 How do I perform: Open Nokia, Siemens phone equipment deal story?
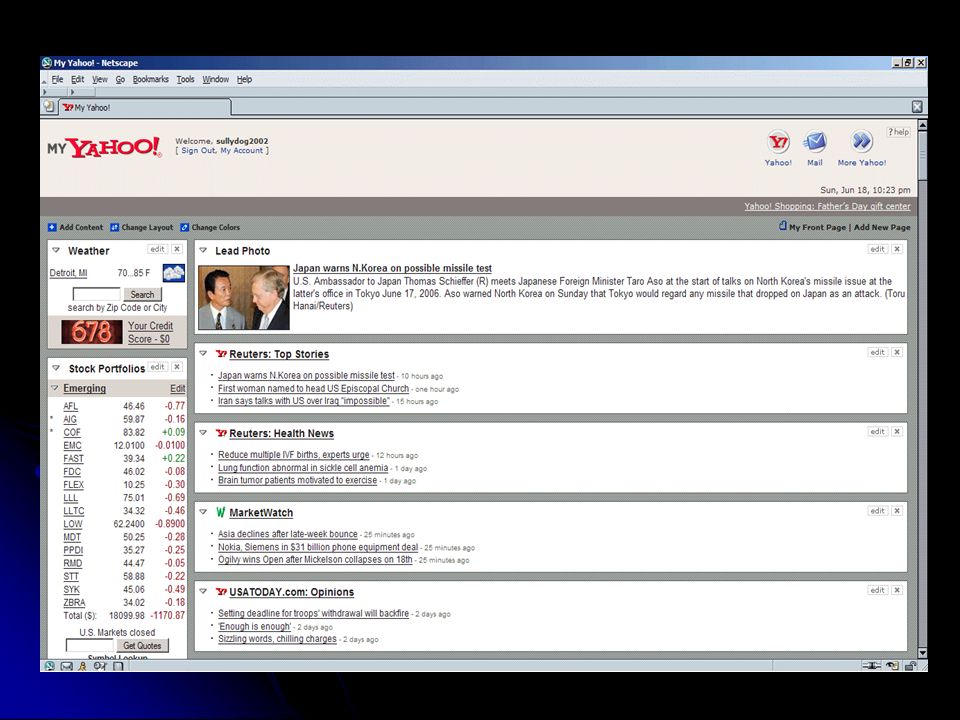point(318,547)
